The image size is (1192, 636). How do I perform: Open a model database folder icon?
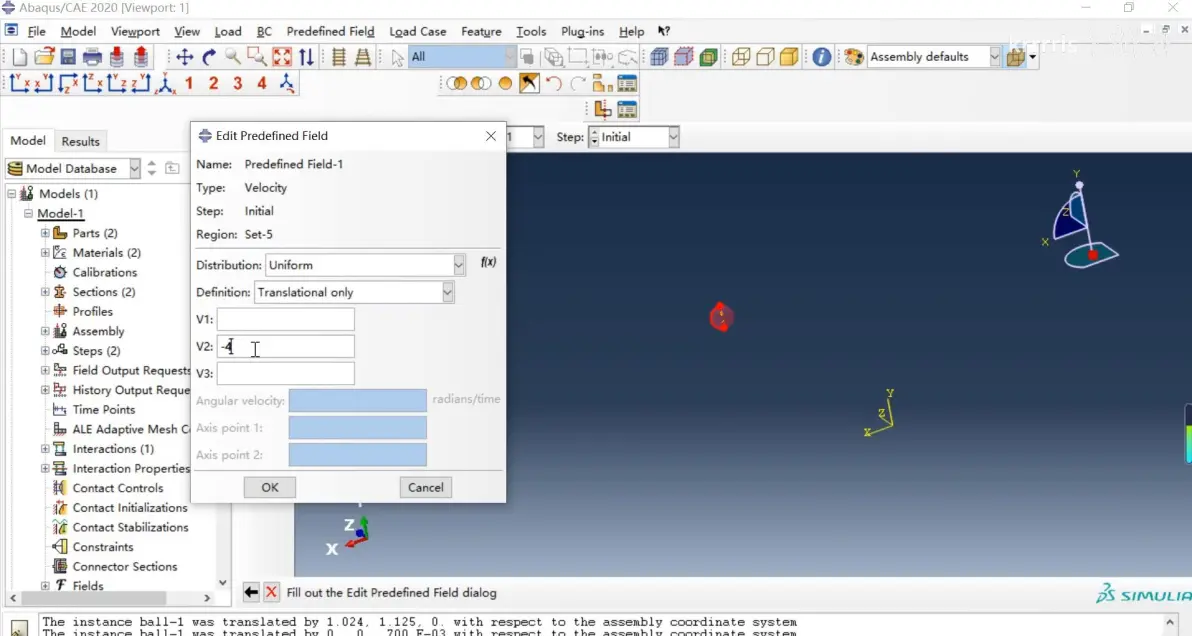(x=44, y=57)
